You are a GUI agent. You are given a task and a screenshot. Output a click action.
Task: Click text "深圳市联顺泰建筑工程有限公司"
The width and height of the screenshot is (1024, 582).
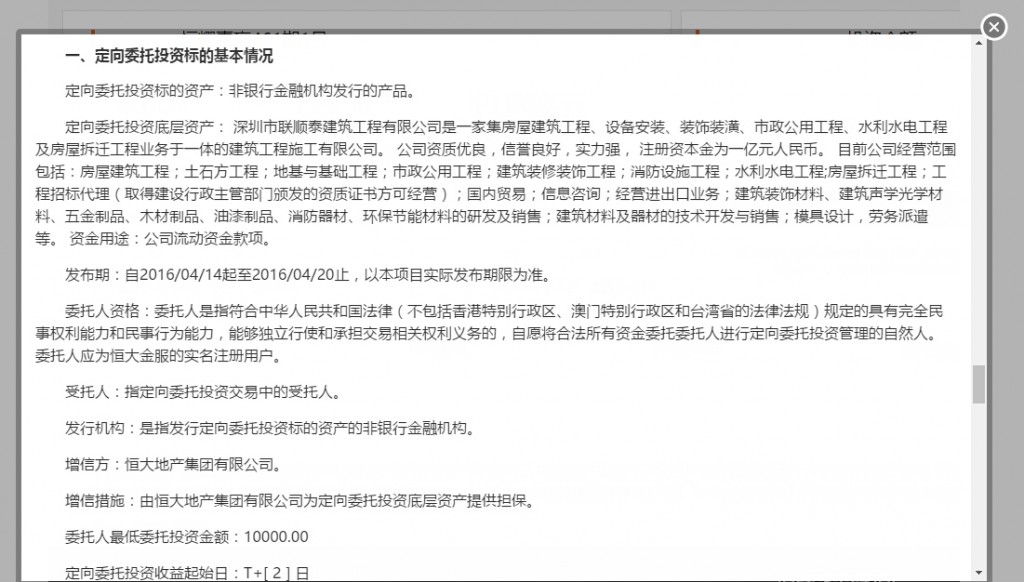coord(337,127)
